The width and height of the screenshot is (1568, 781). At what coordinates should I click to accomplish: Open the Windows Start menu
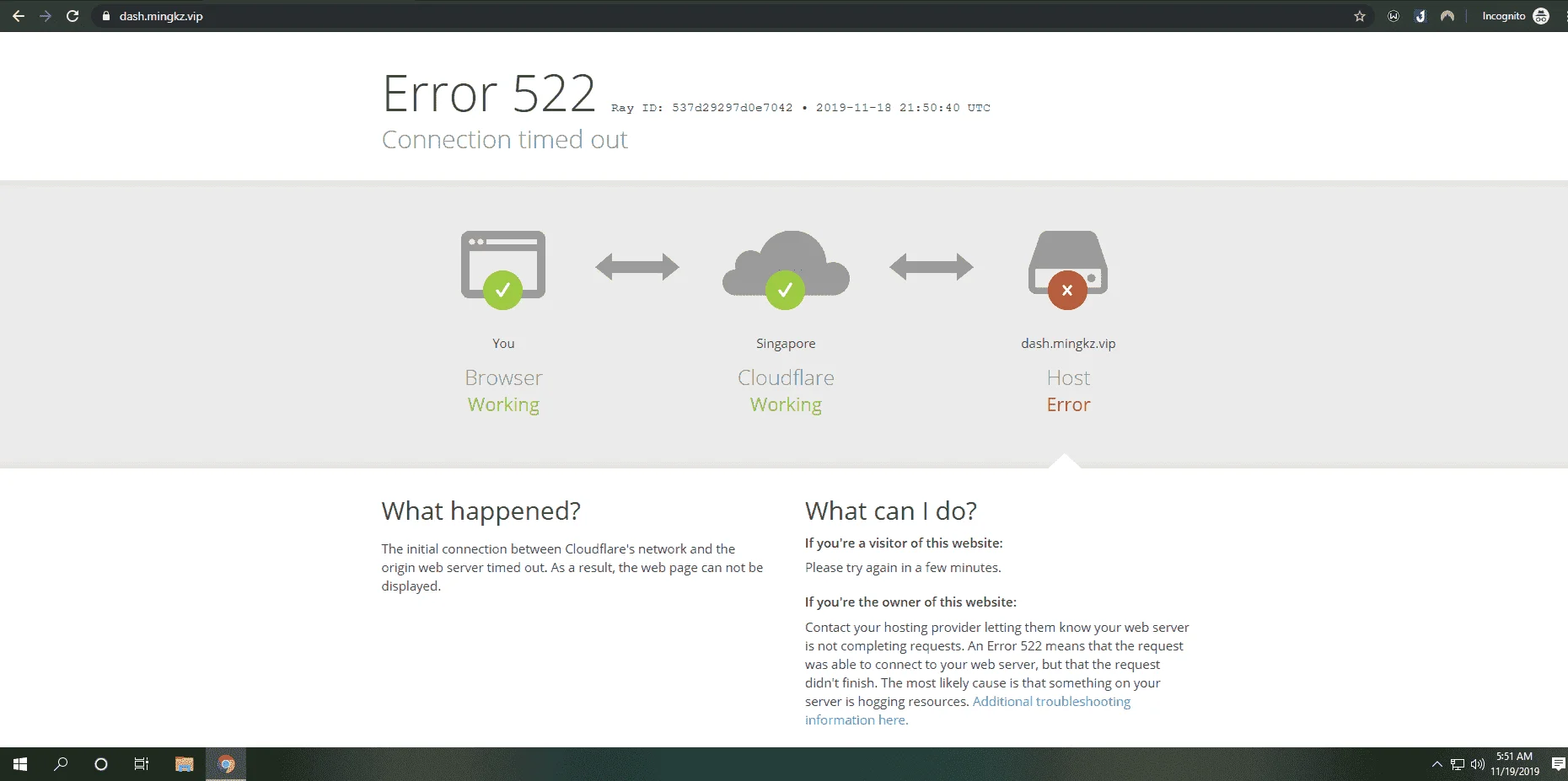tap(20, 764)
